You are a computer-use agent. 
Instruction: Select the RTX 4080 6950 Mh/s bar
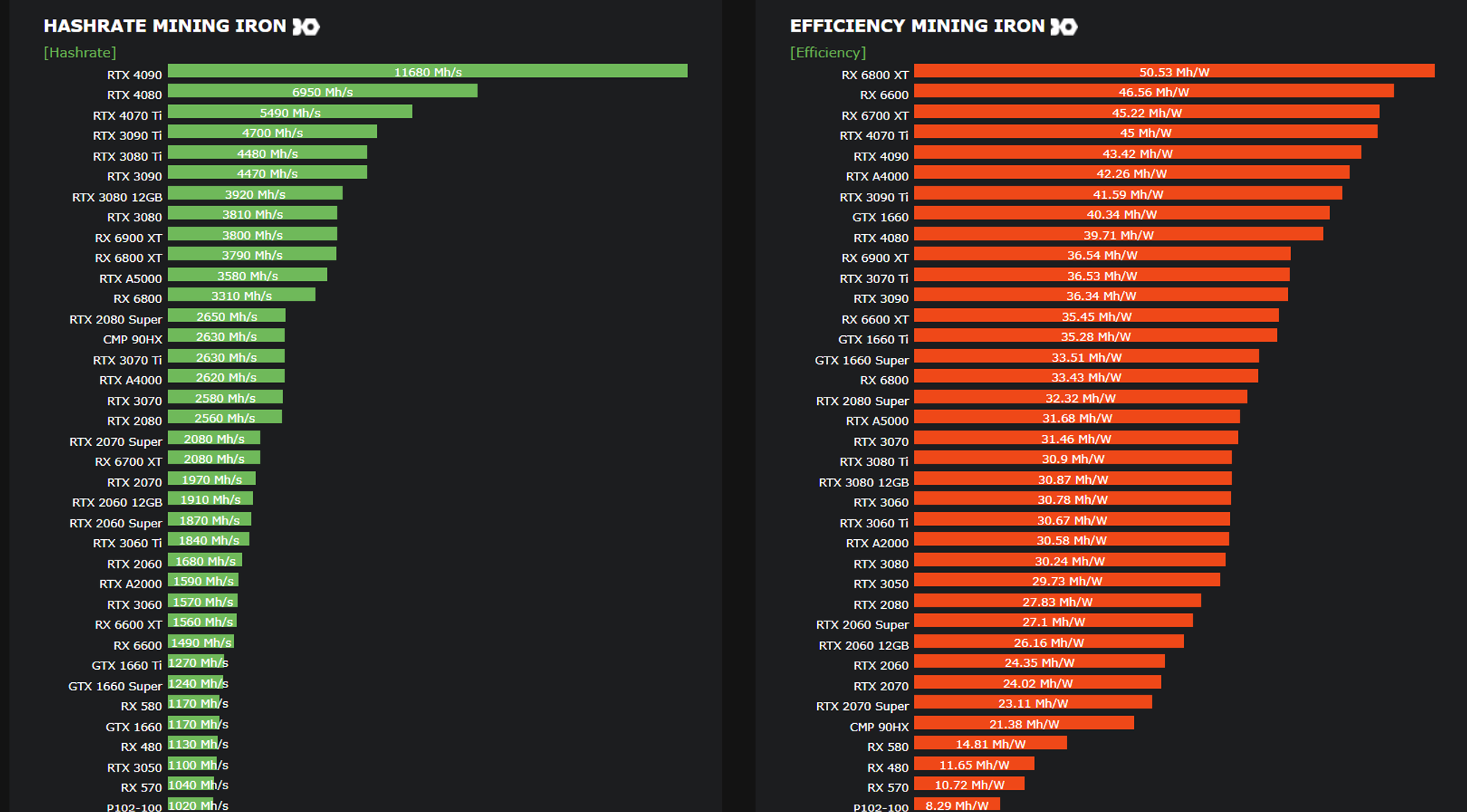pos(323,91)
